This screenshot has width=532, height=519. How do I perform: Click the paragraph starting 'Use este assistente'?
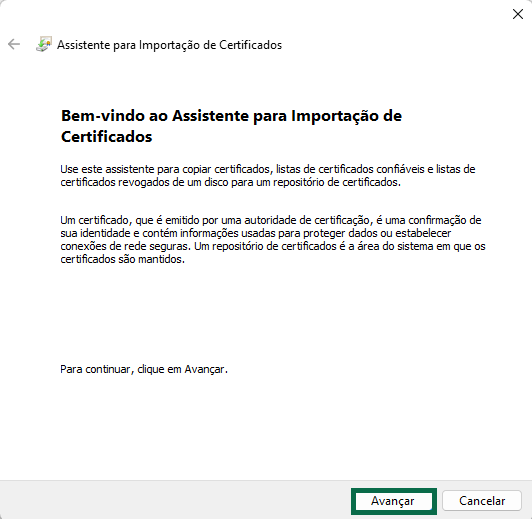[x=268, y=176]
